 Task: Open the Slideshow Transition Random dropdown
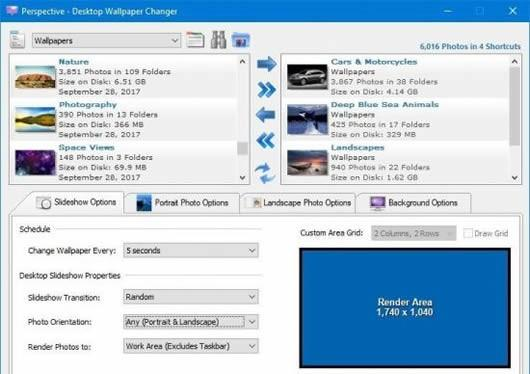click(x=191, y=297)
